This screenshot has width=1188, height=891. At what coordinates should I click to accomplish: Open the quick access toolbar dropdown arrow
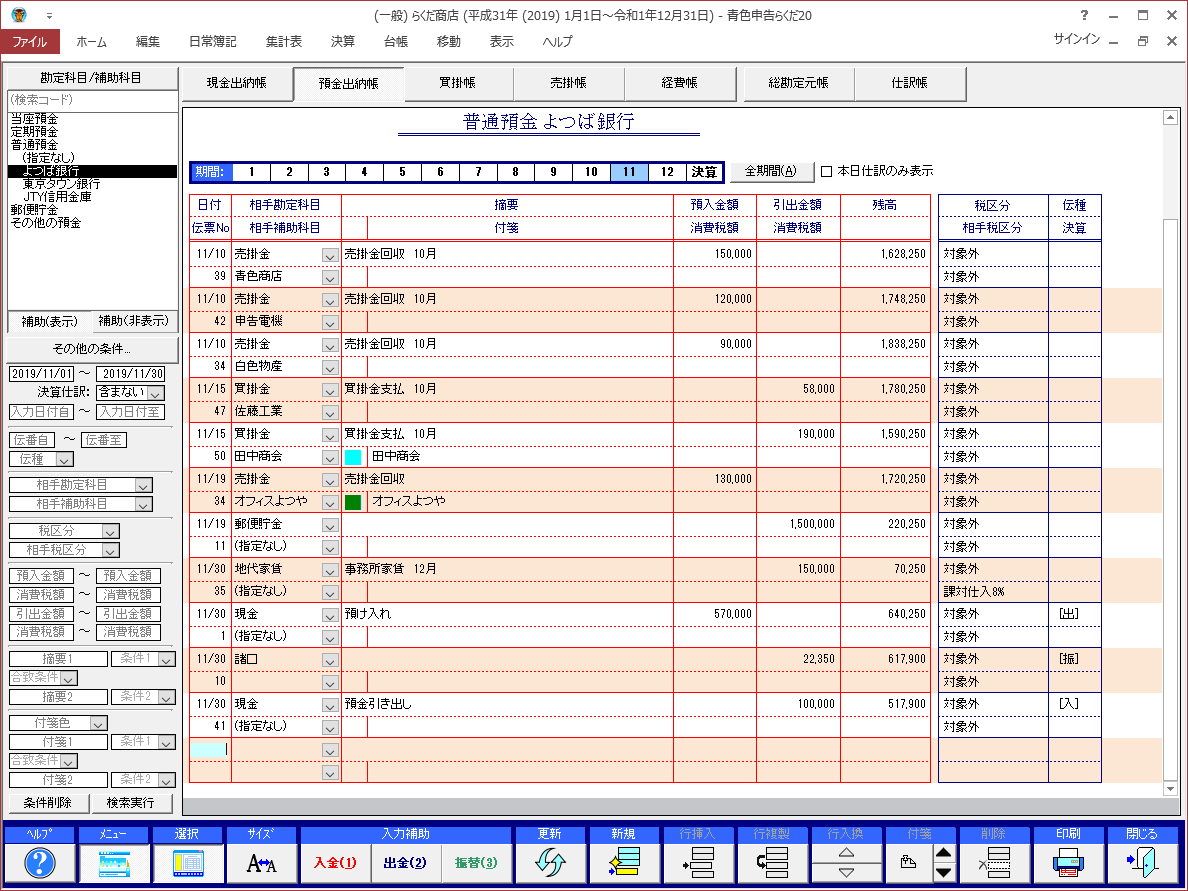pos(49,16)
